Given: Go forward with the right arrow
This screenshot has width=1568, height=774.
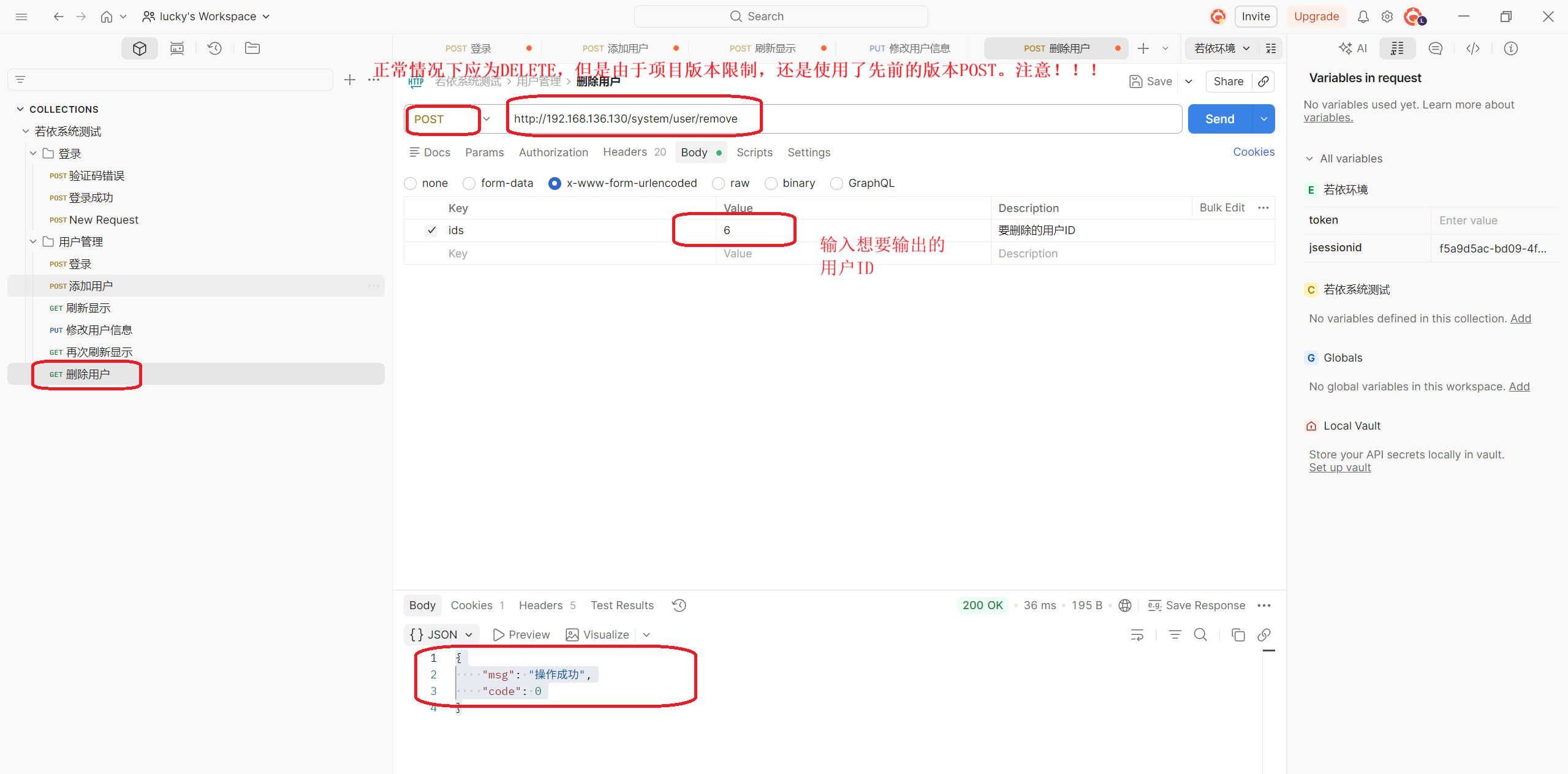Looking at the screenshot, I should coord(81,17).
